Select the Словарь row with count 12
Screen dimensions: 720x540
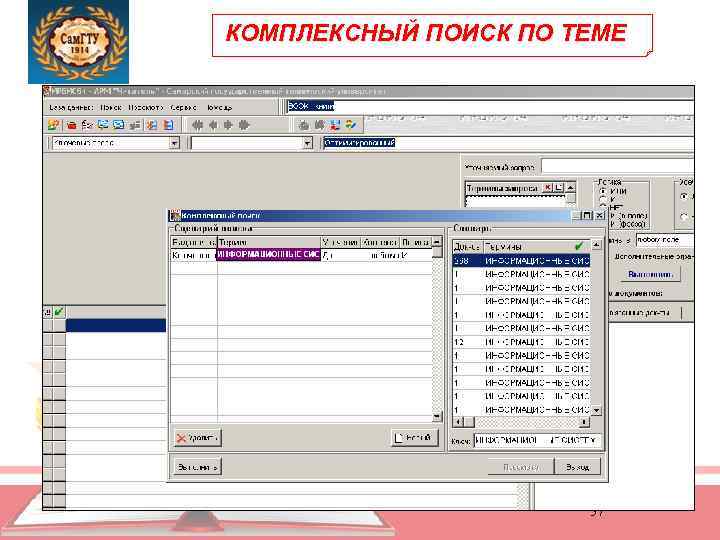(521, 342)
